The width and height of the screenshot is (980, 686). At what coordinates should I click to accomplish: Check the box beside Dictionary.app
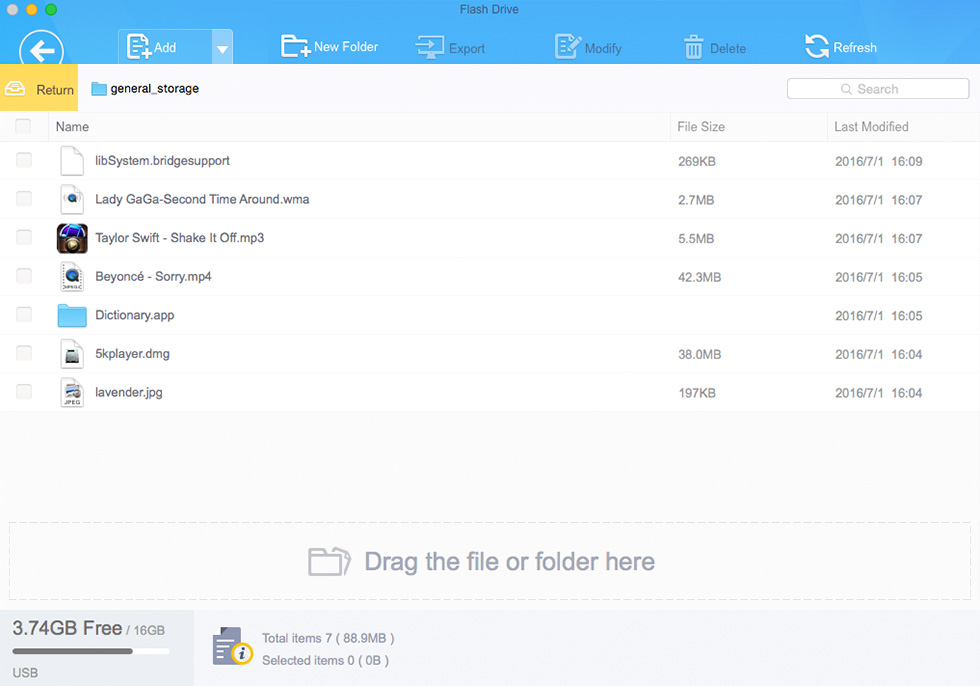24,314
